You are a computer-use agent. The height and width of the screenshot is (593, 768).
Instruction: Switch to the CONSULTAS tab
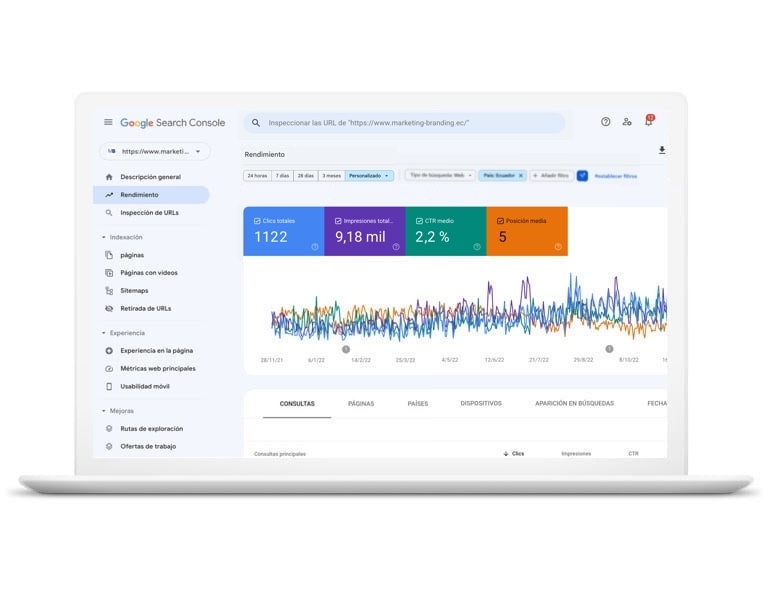coord(297,403)
